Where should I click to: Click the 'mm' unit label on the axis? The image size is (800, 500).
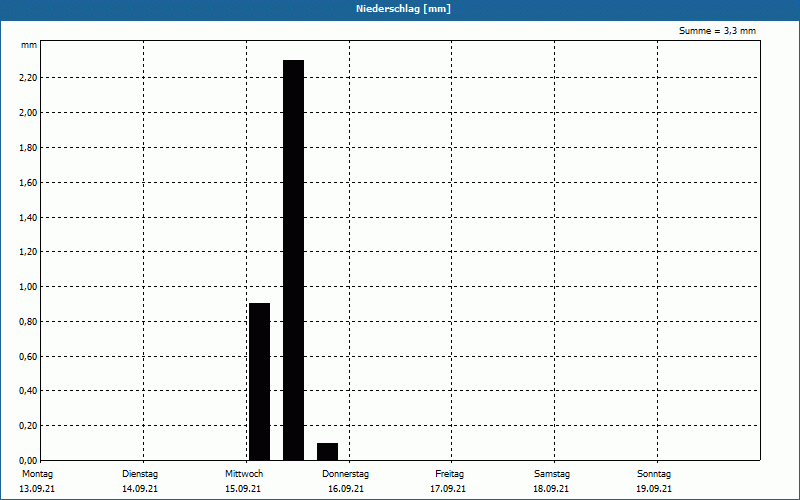coord(29,45)
